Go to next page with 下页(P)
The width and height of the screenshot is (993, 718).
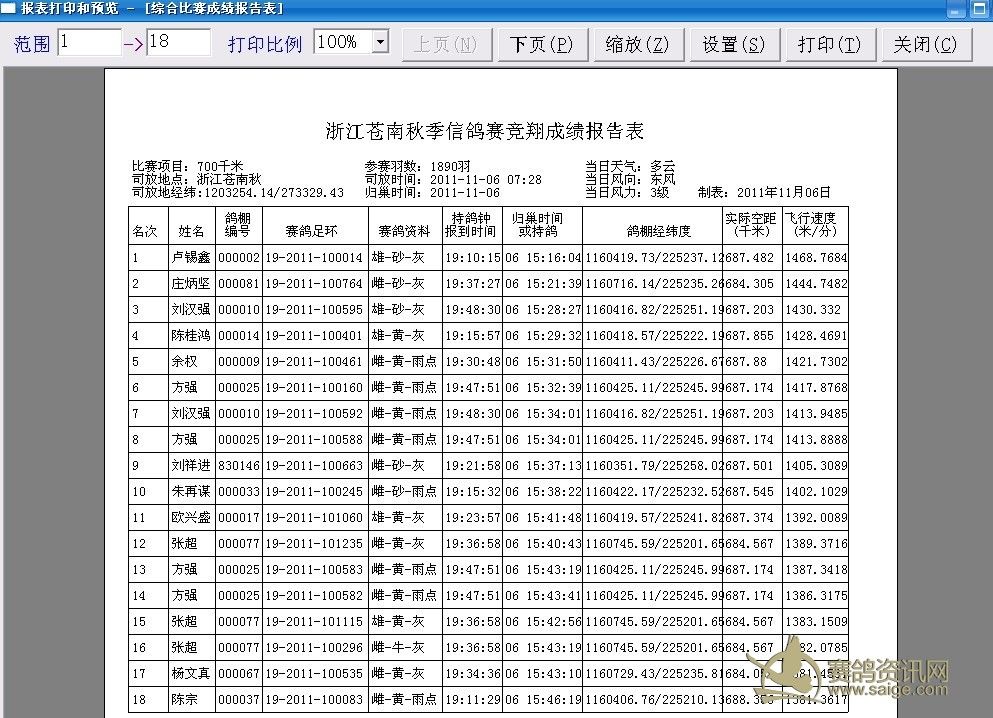pyautogui.click(x=542, y=44)
